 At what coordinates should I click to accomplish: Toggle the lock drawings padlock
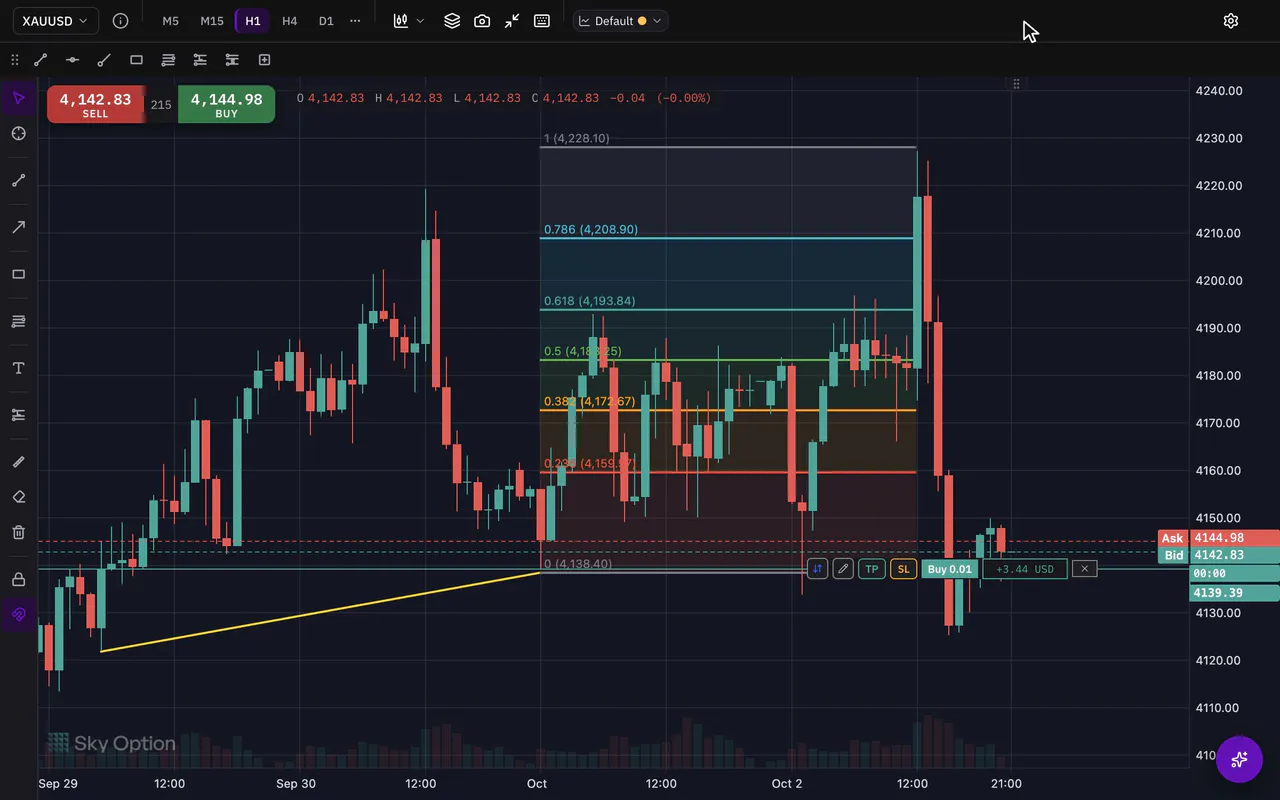[18, 579]
